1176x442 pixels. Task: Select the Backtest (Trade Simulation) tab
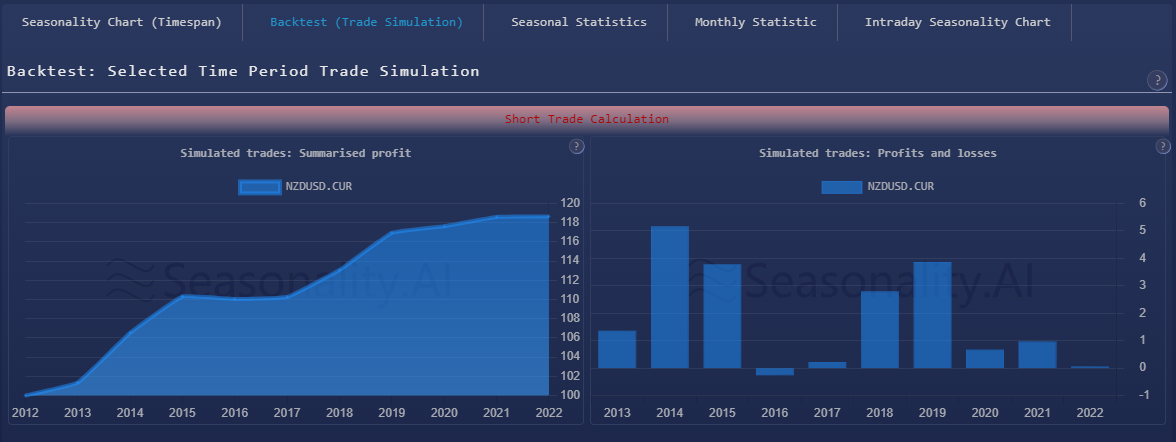click(366, 22)
